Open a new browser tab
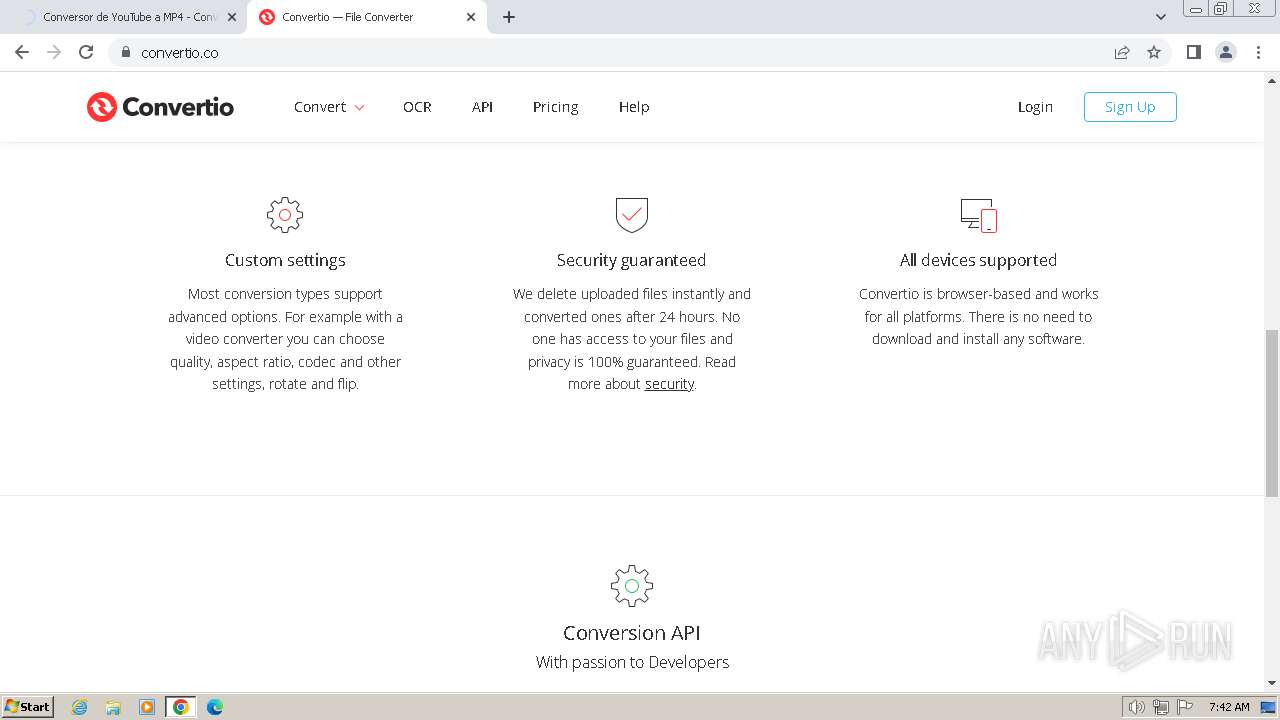The height and width of the screenshot is (720, 1280). [509, 17]
